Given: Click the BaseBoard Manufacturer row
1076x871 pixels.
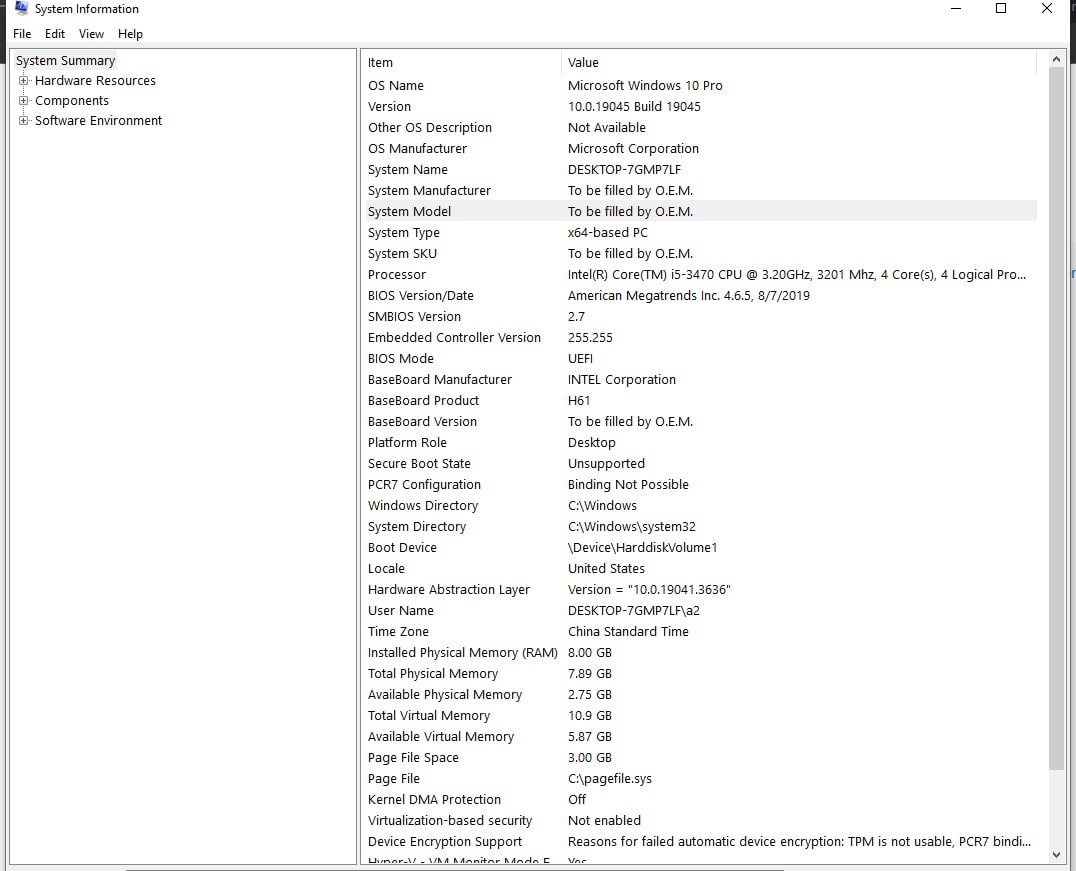Looking at the screenshot, I should pos(699,380).
